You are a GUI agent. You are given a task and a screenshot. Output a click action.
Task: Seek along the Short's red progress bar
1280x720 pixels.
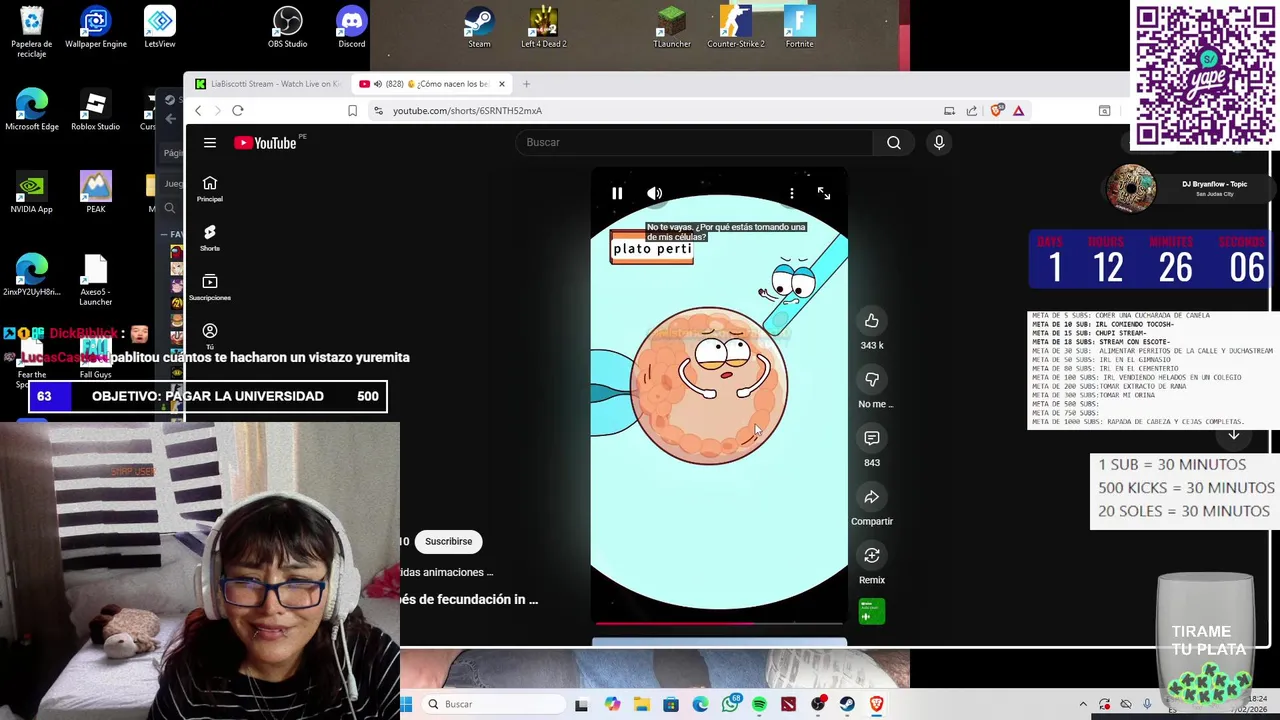(x=719, y=623)
